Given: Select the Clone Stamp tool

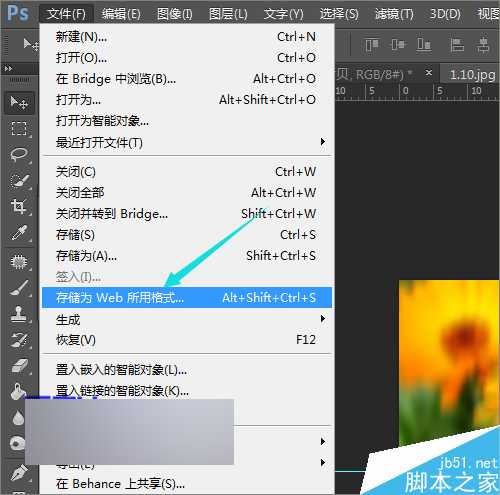Looking at the screenshot, I should pyautogui.click(x=19, y=314).
